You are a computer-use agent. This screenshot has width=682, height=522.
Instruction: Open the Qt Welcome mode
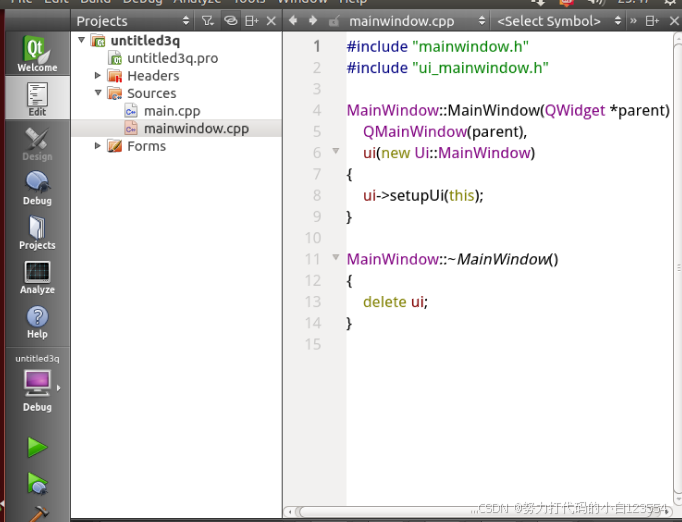pos(37,53)
